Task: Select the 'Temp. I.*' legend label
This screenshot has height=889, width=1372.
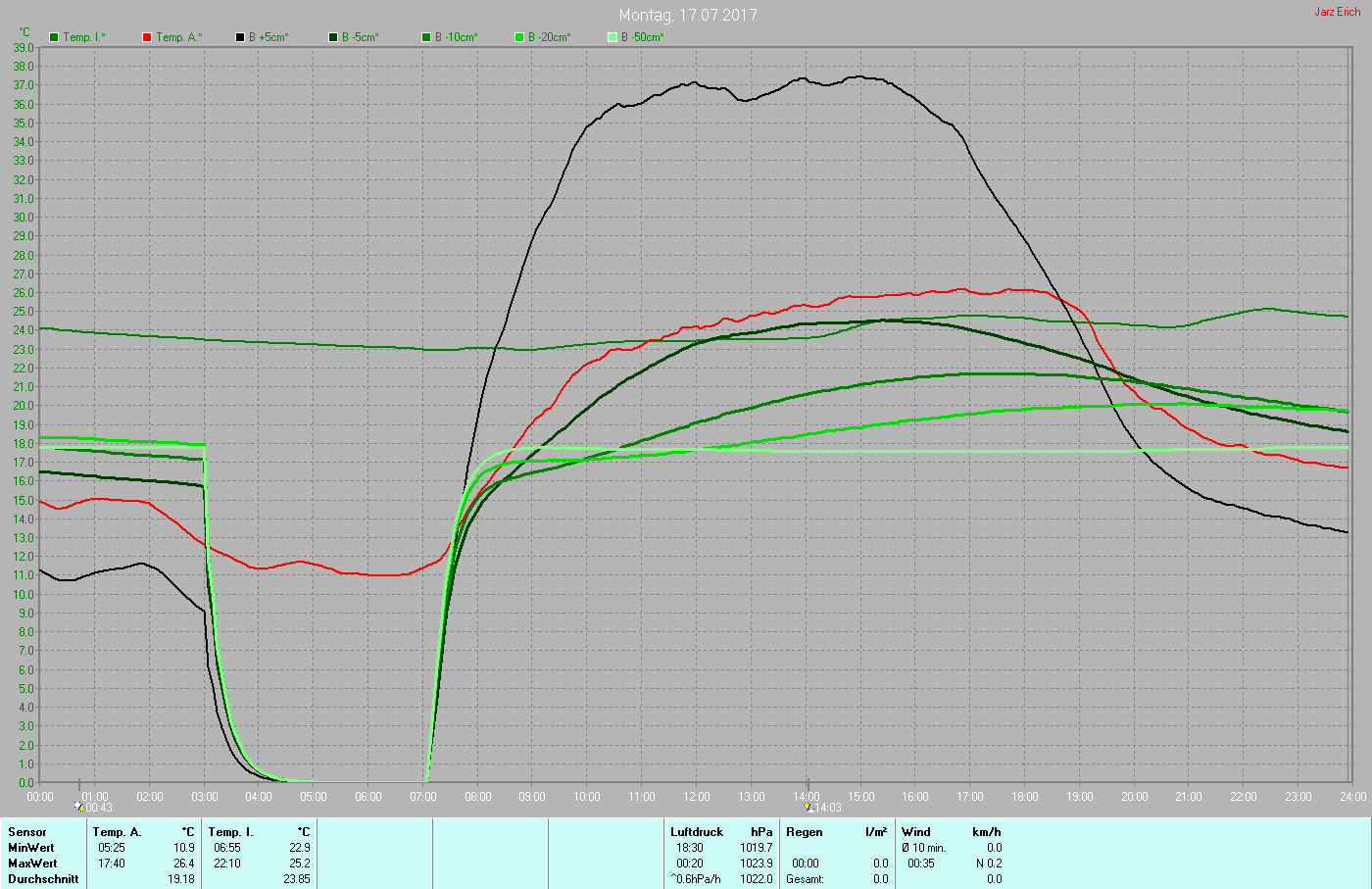Action: pos(84,37)
